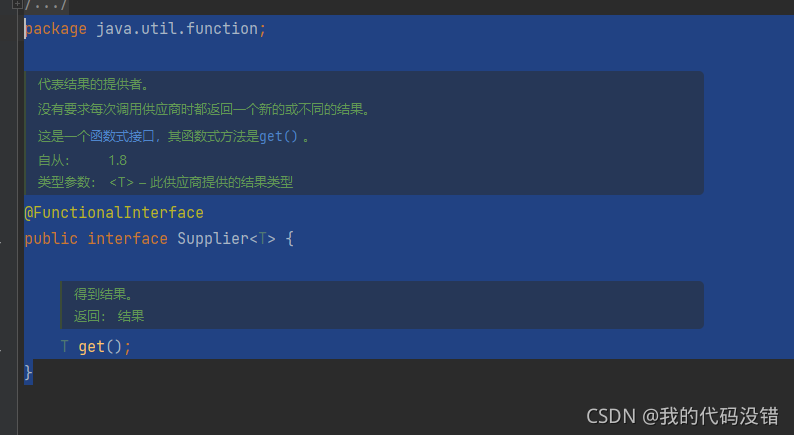The image size is (794, 435).
Task: Click the 返回: 结果 doc line
Action: click(109, 316)
